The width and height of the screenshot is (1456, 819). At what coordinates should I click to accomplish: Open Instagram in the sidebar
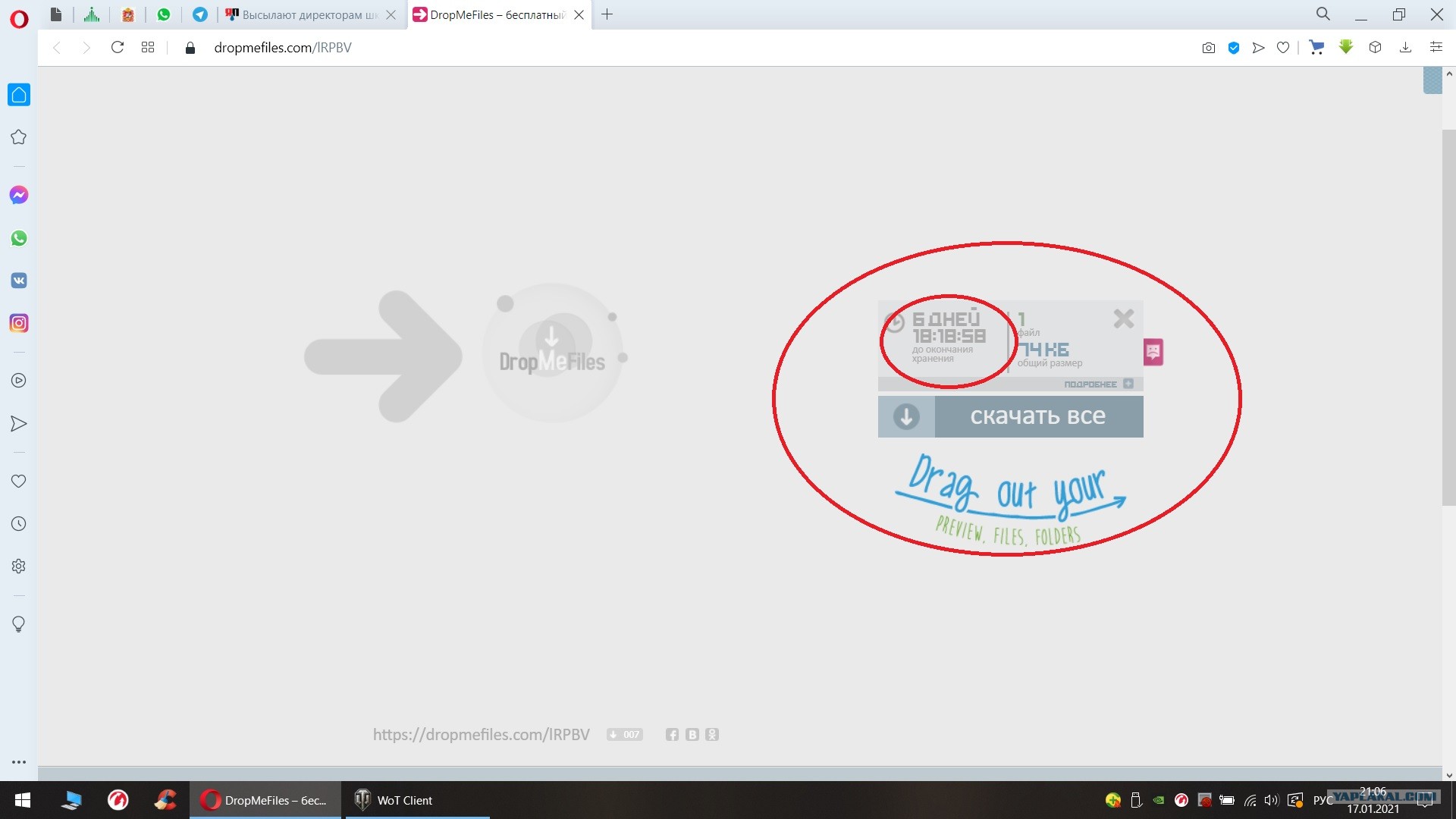pos(19,323)
